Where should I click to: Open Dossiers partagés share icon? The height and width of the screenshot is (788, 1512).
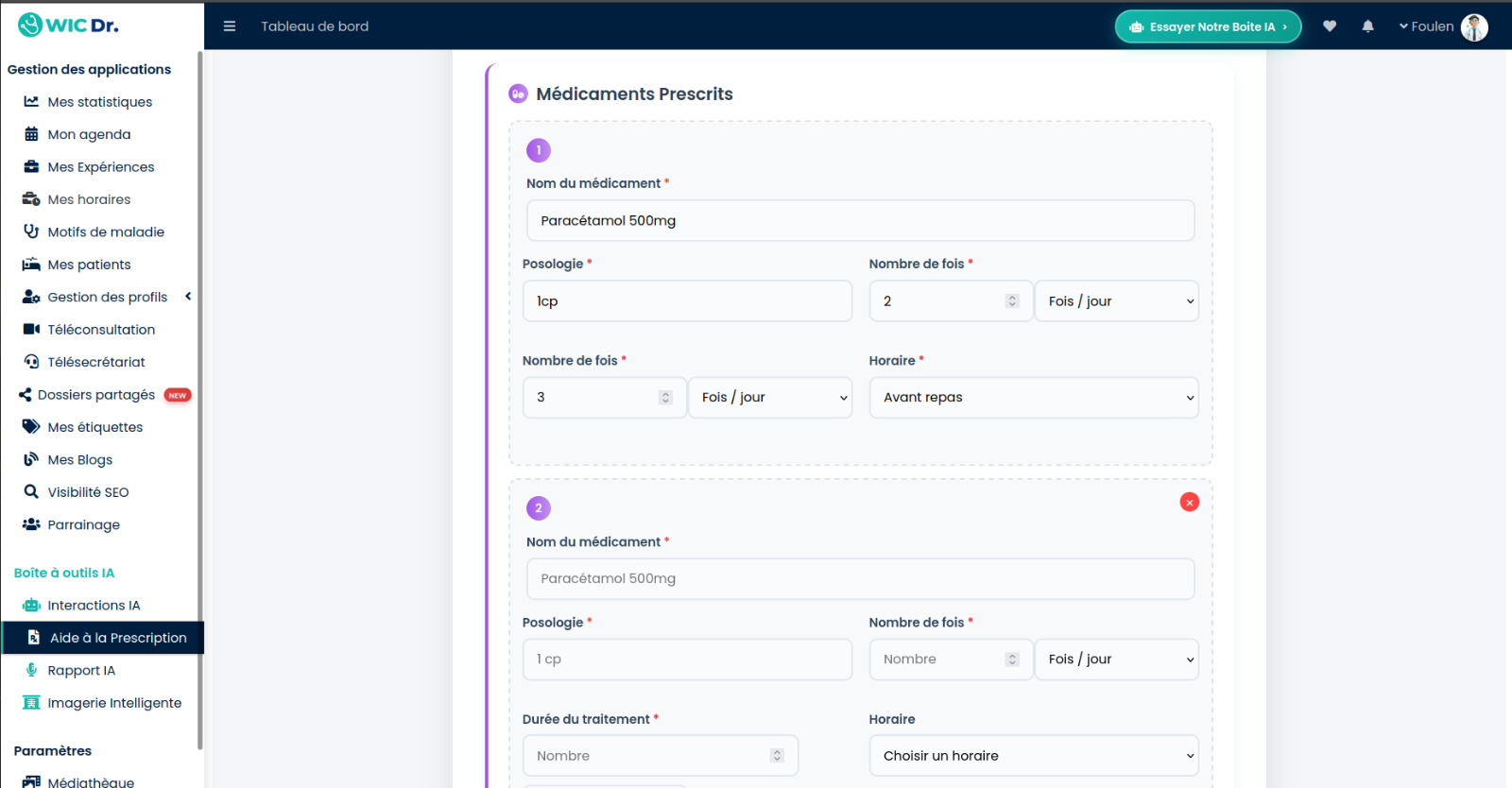(x=26, y=395)
